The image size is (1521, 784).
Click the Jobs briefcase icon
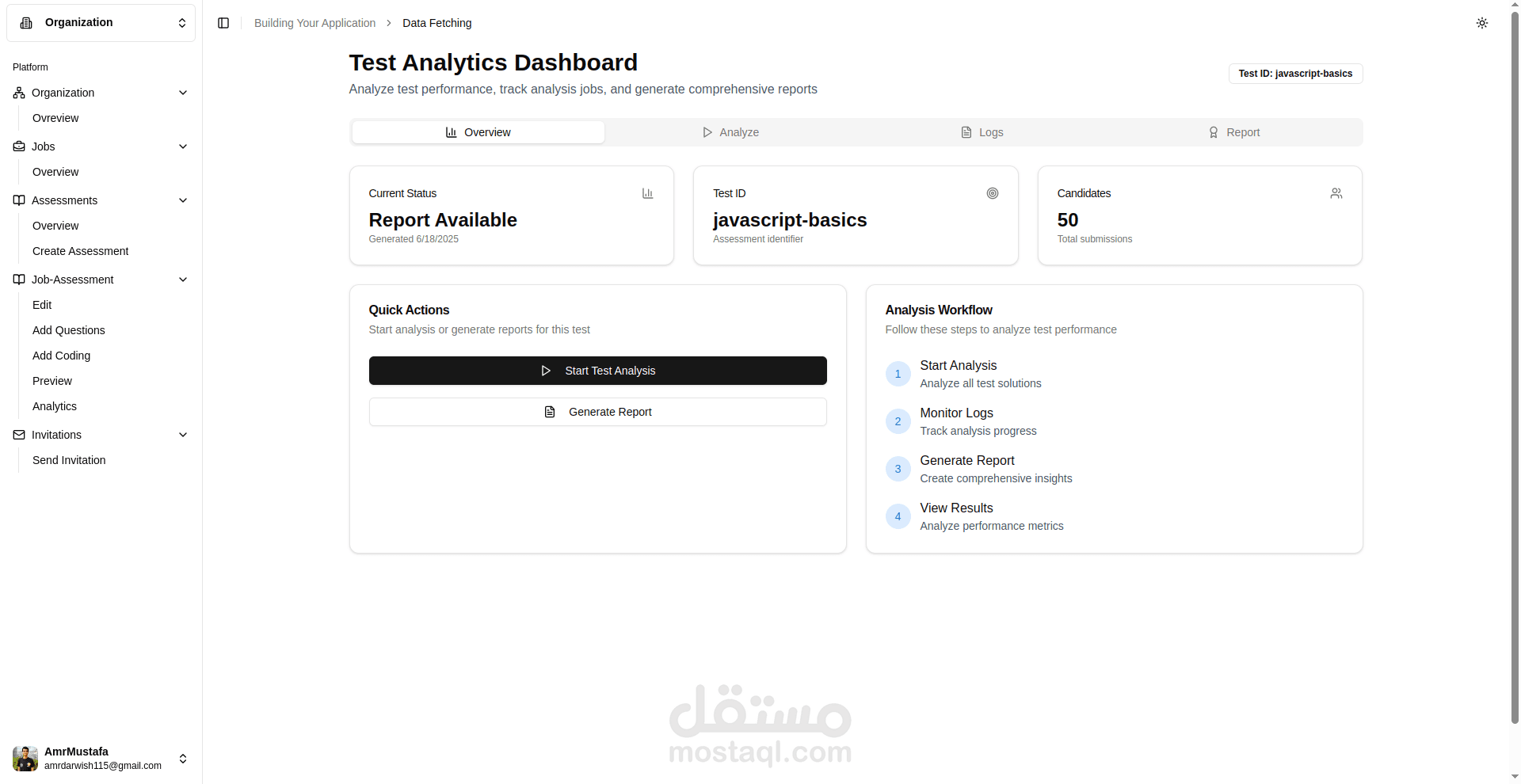[19, 147]
